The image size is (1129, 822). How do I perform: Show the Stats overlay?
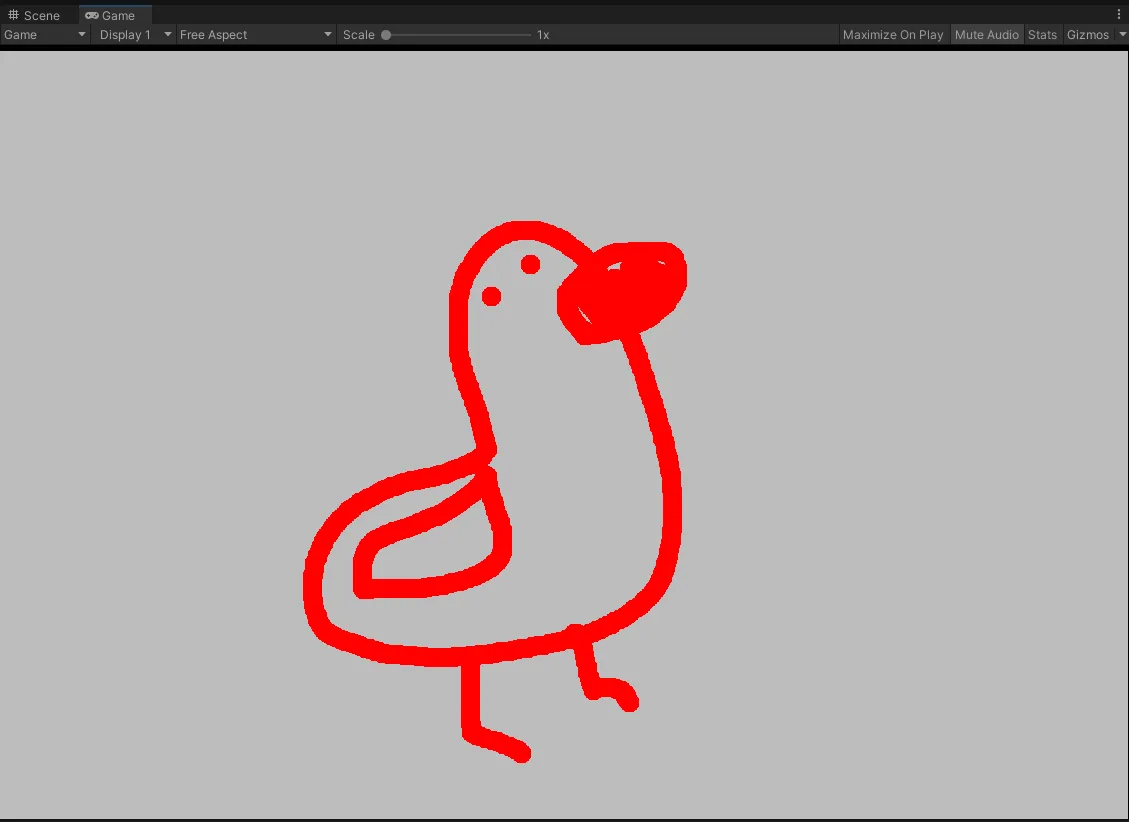(x=1042, y=35)
